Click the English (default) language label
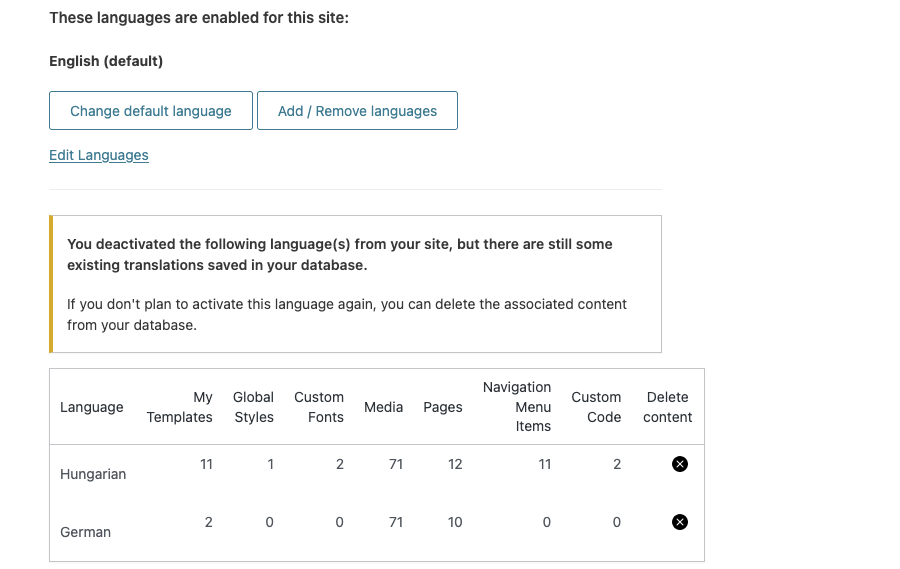The image size is (900, 569). coord(106,61)
